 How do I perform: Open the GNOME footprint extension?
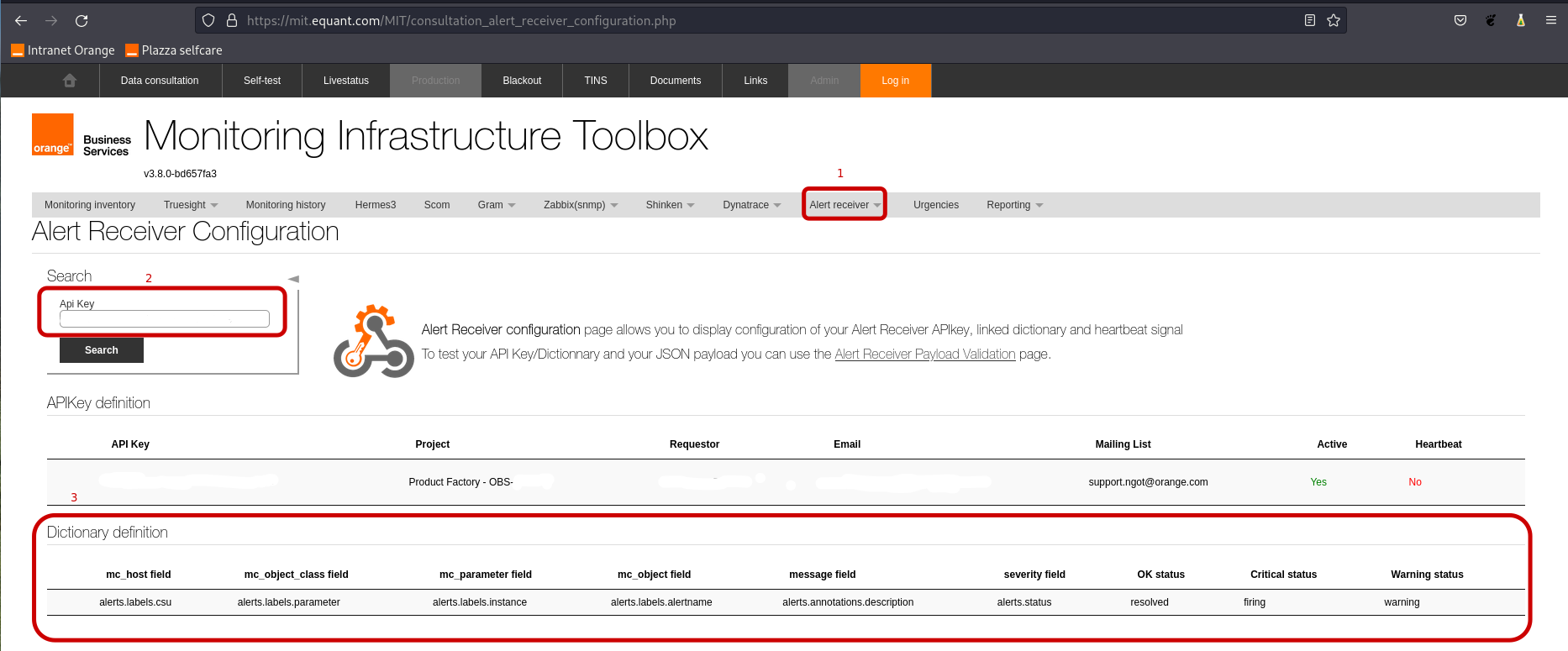(x=1491, y=20)
